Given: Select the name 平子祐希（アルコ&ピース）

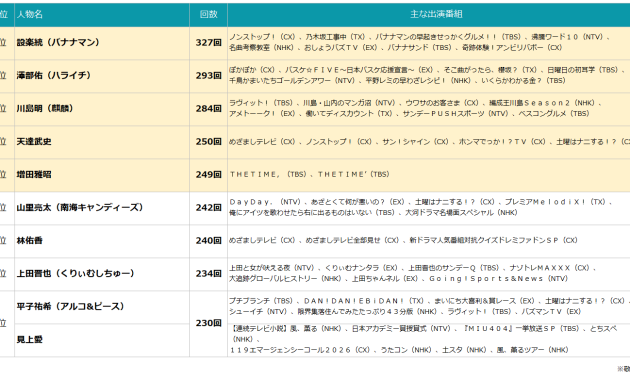Looking at the screenshot, I should click(x=71, y=306).
